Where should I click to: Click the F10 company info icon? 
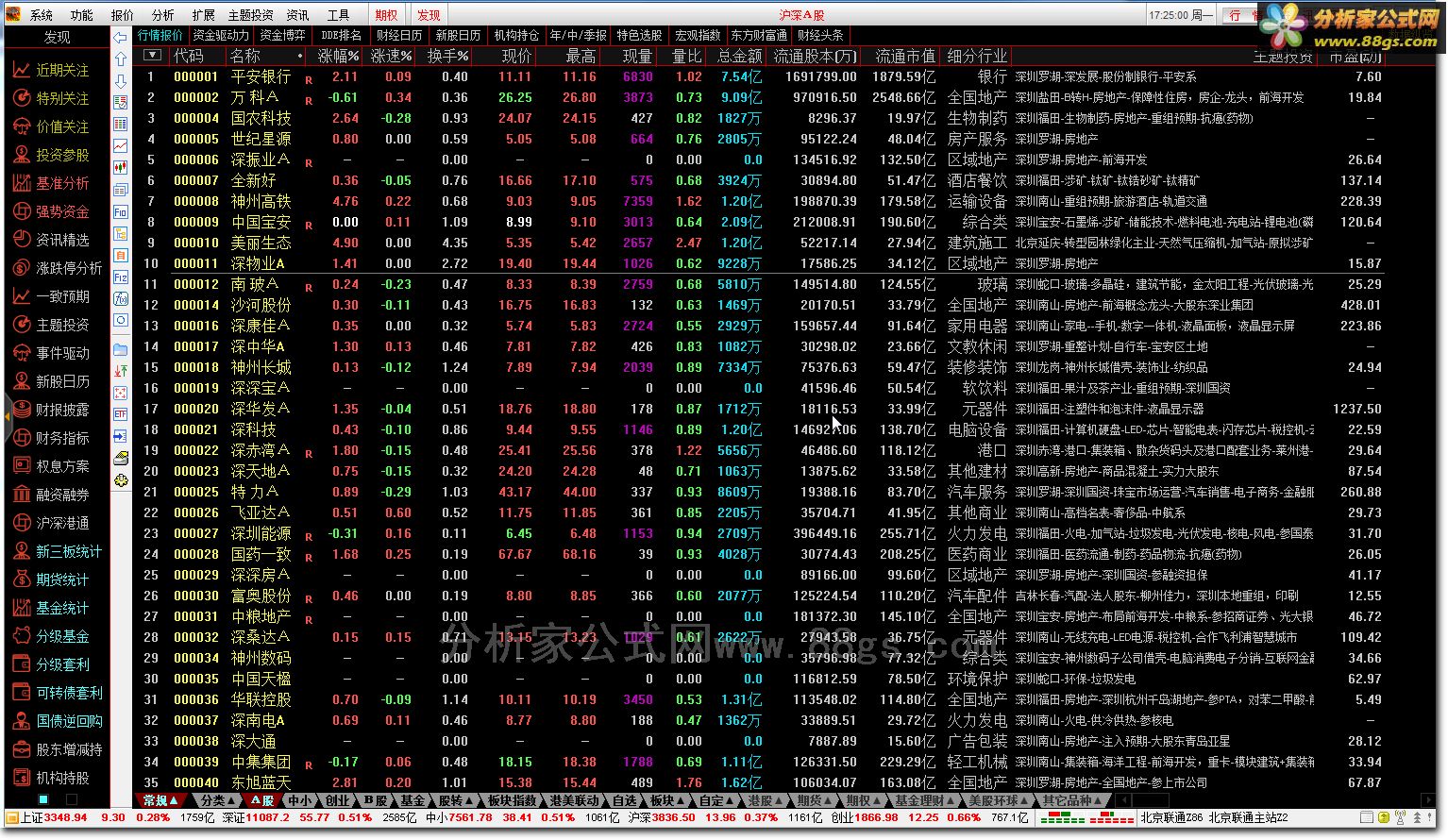(120, 212)
